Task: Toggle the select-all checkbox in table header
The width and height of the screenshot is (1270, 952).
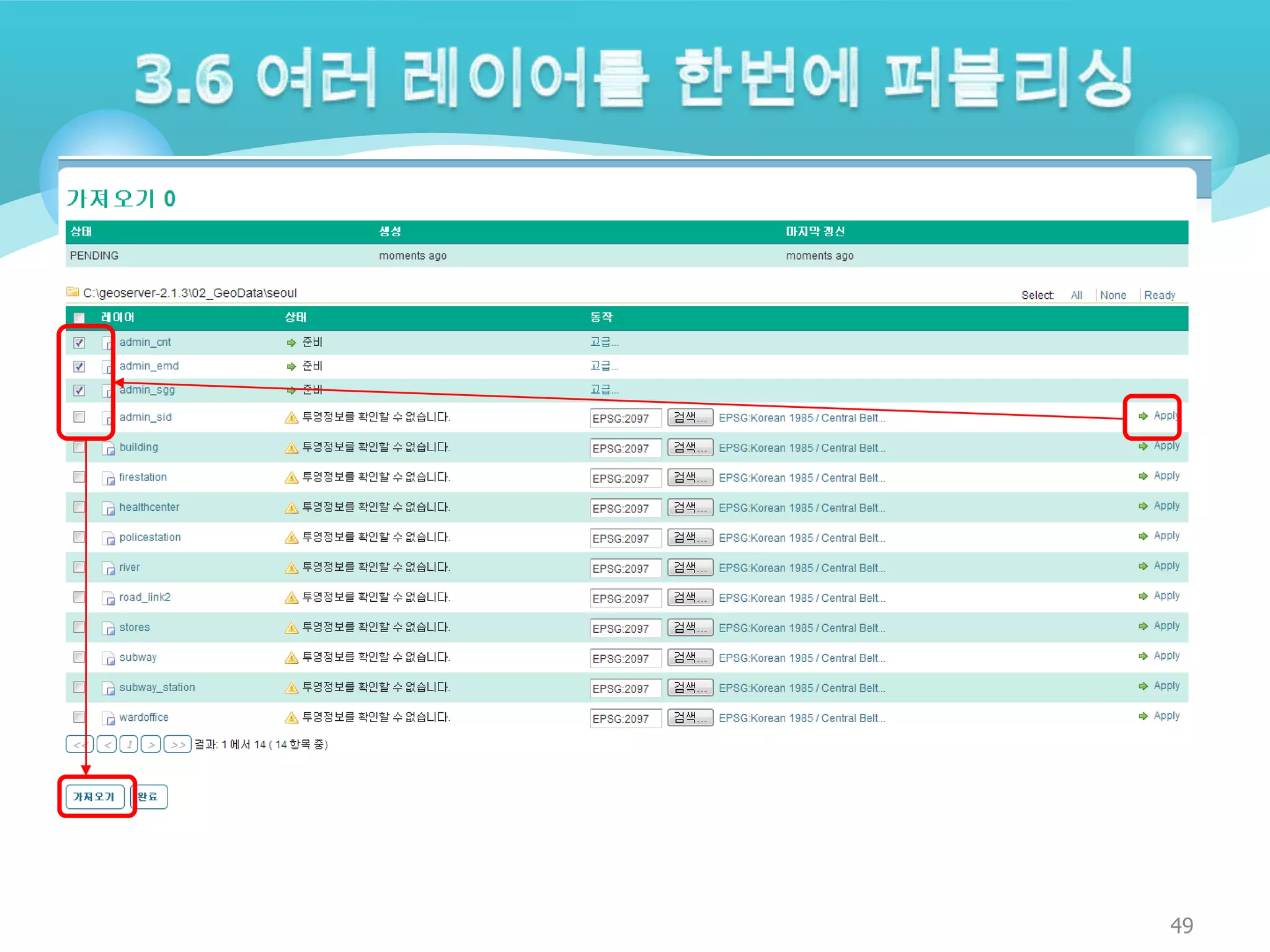Action: coord(79,318)
